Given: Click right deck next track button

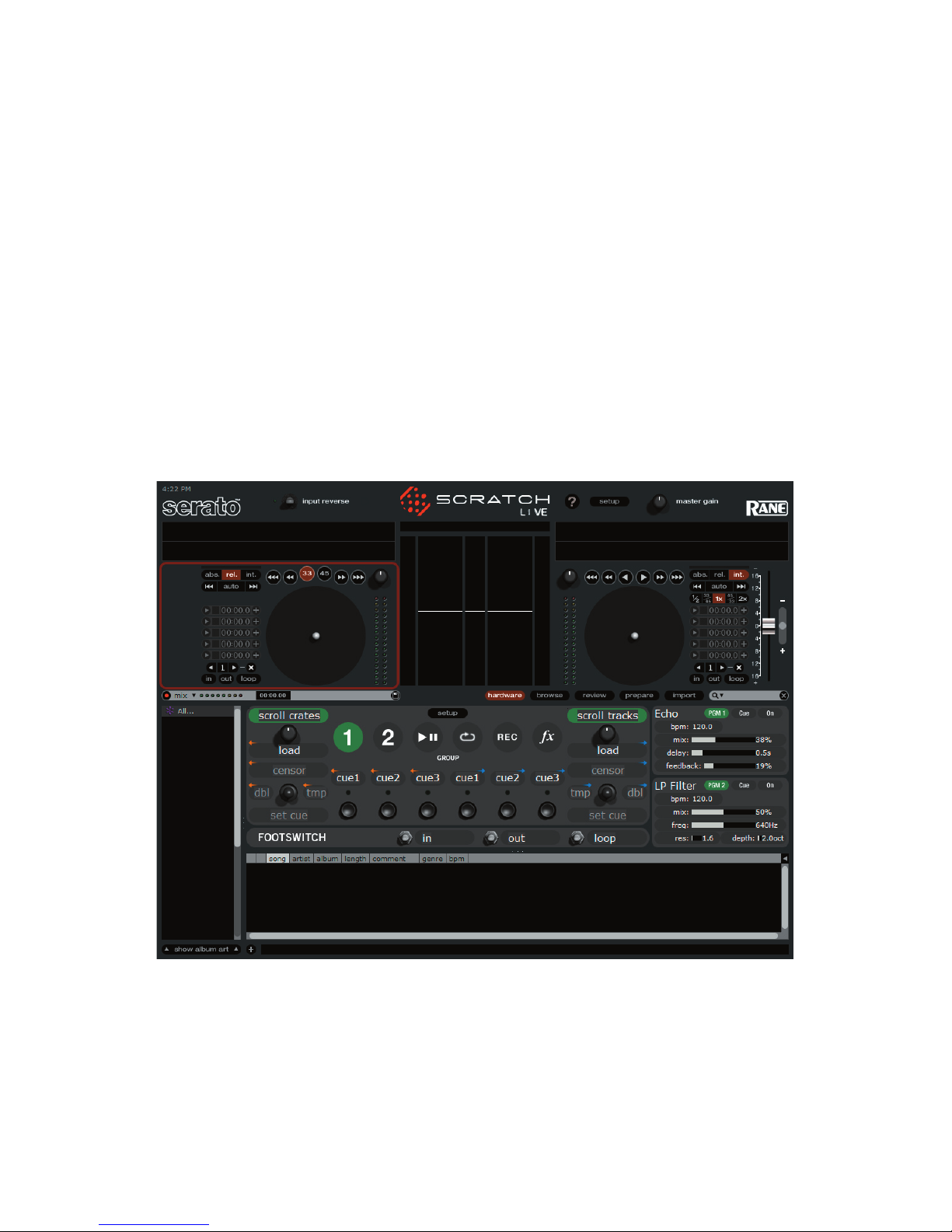Looking at the screenshot, I should click(x=741, y=587).
